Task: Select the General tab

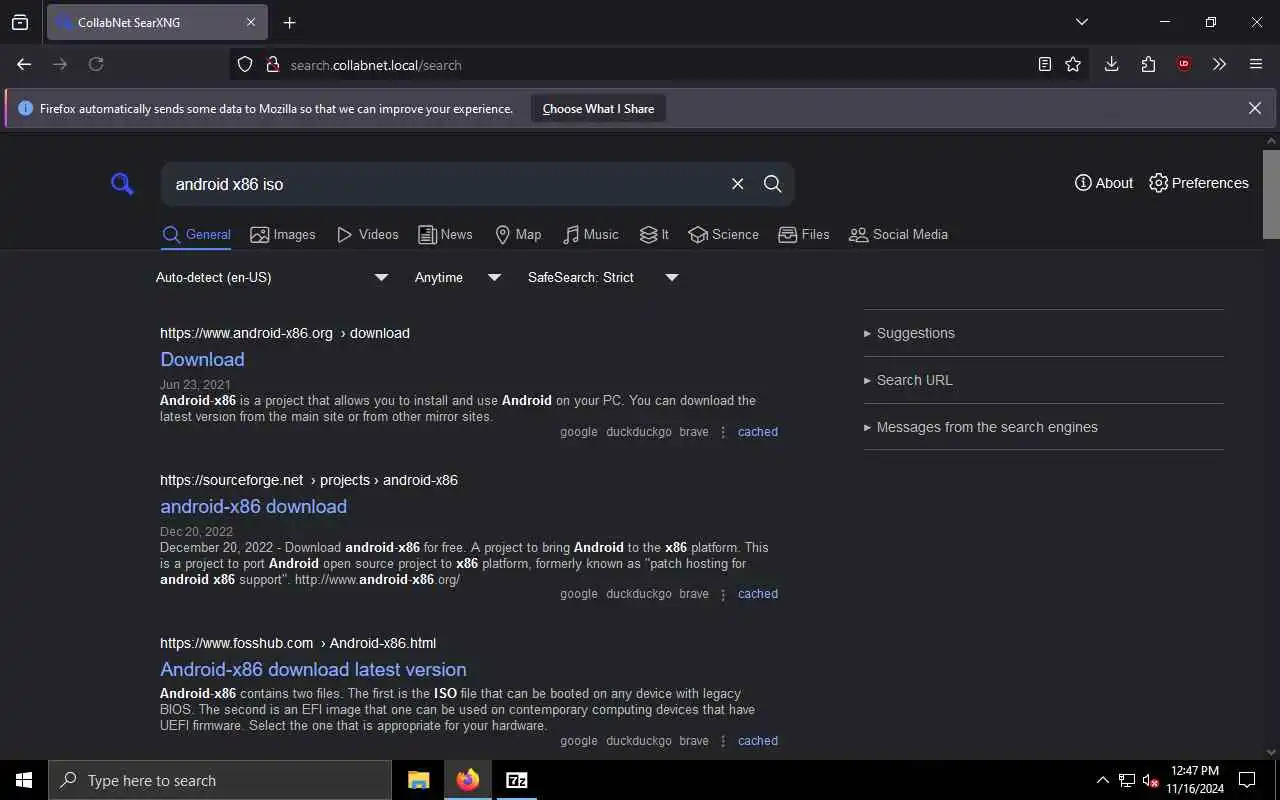Action: [x=196, y=235]
